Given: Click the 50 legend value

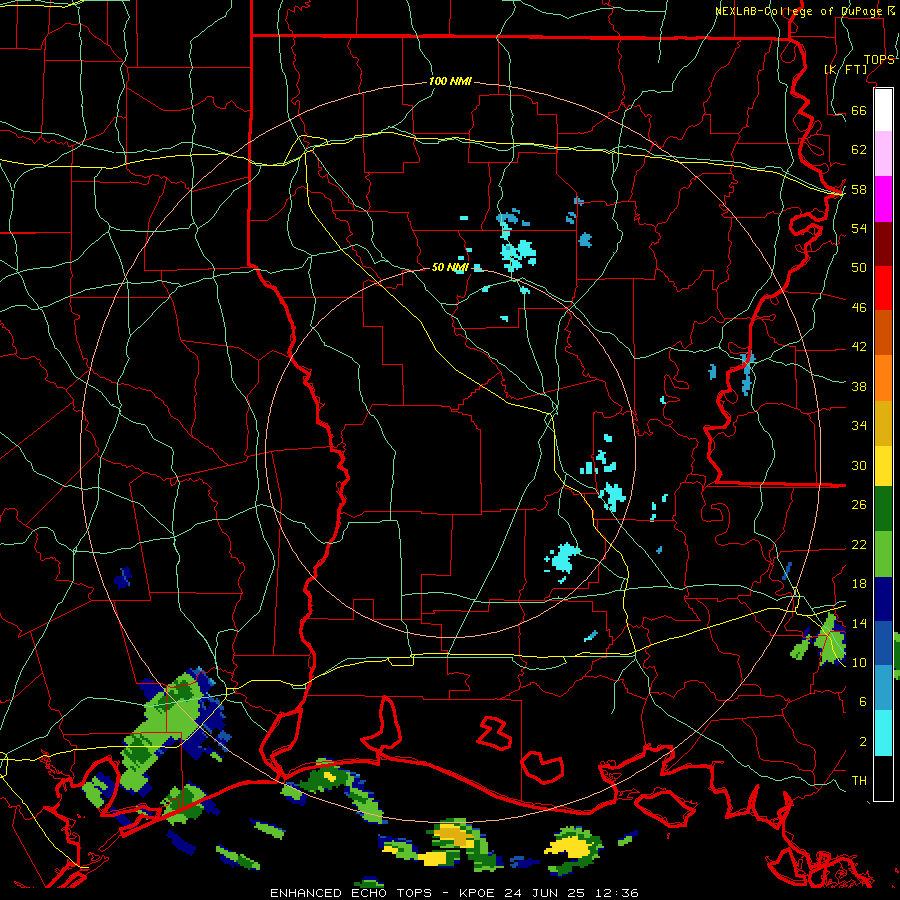Looking at the screenshot, I should pyautogui.click(x=859, y=267).
